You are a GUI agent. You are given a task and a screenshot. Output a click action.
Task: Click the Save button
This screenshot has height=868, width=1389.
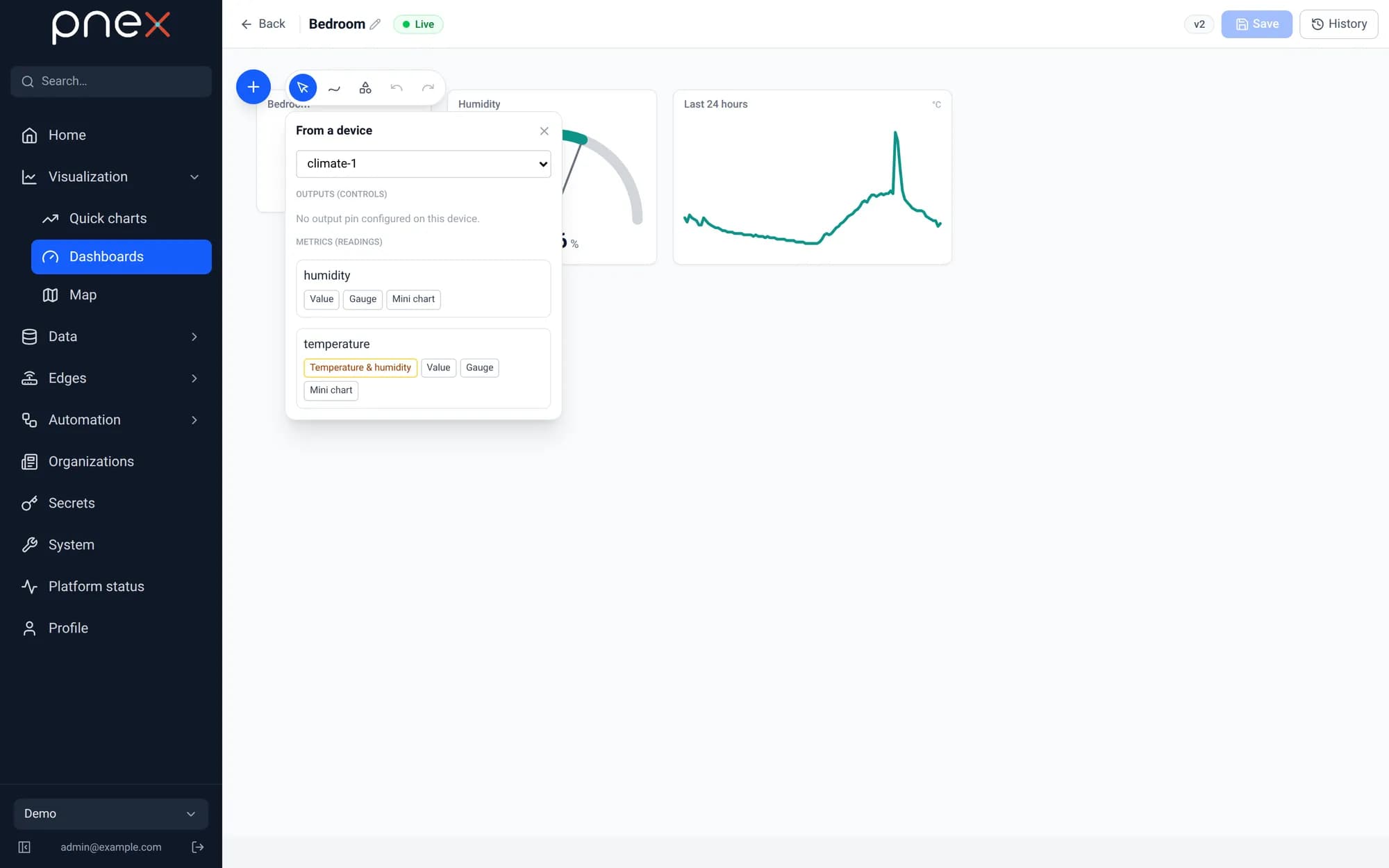tap(1256, 24)
